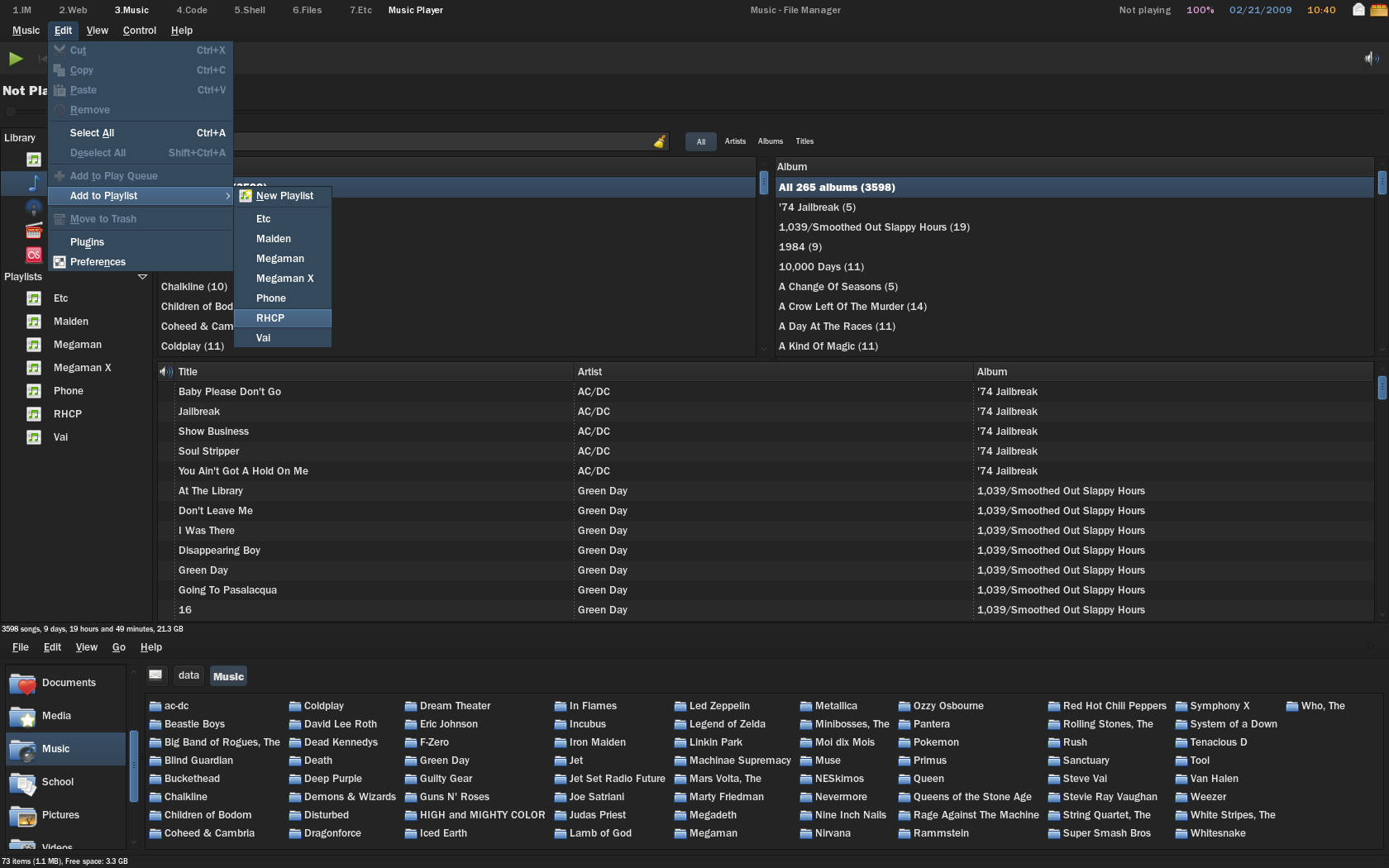Sort the track list by the Title column header
The height and width of the screenshot is (868, 1389).
374,372
